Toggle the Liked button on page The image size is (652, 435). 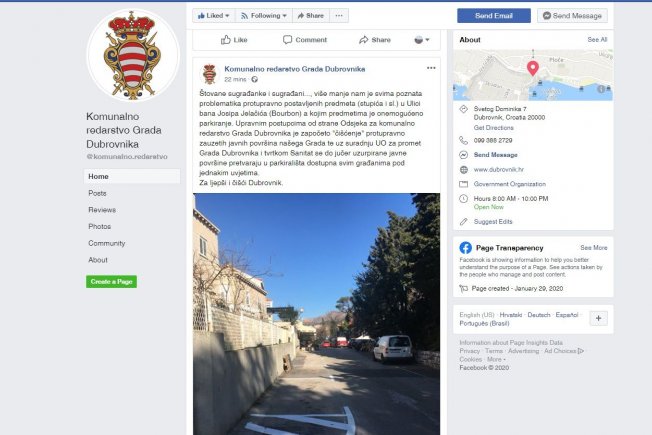214,16
